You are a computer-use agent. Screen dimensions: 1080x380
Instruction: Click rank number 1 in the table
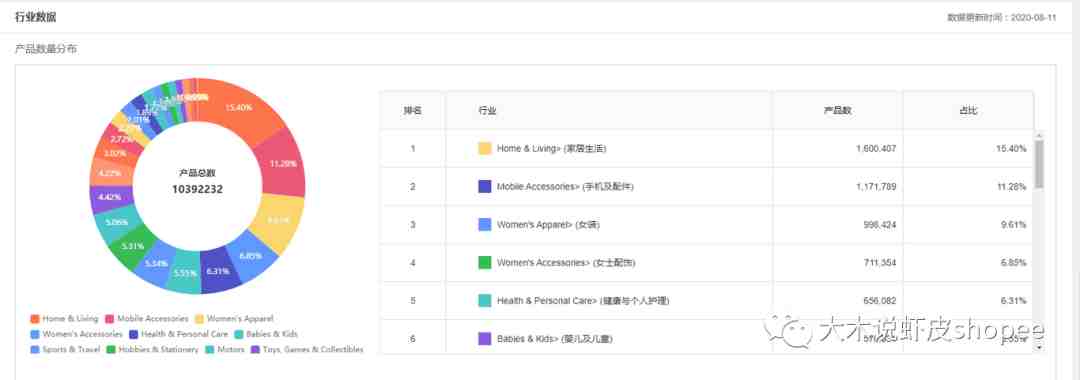(413, 148)
